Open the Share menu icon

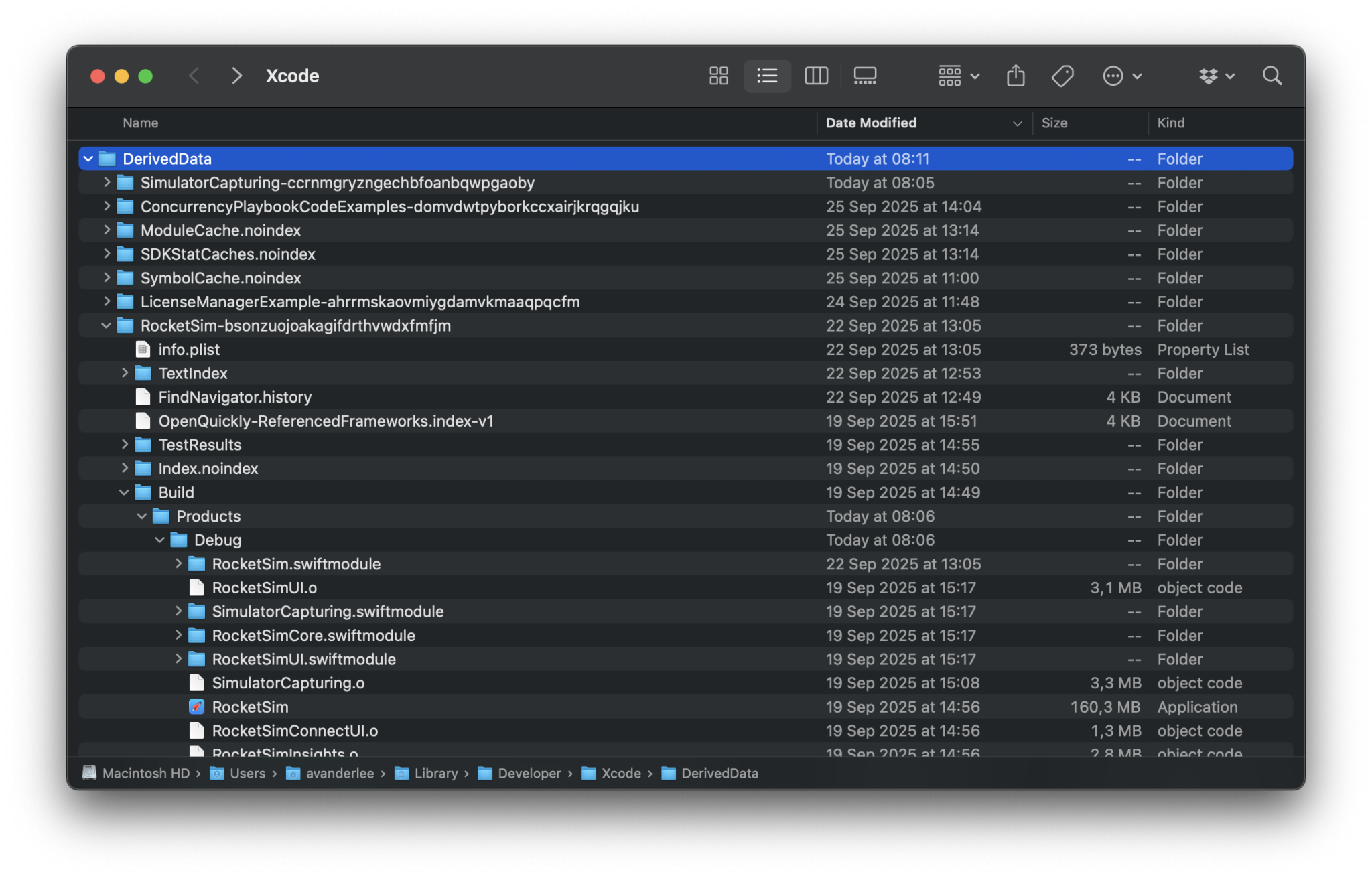(x=1016, y=76)
